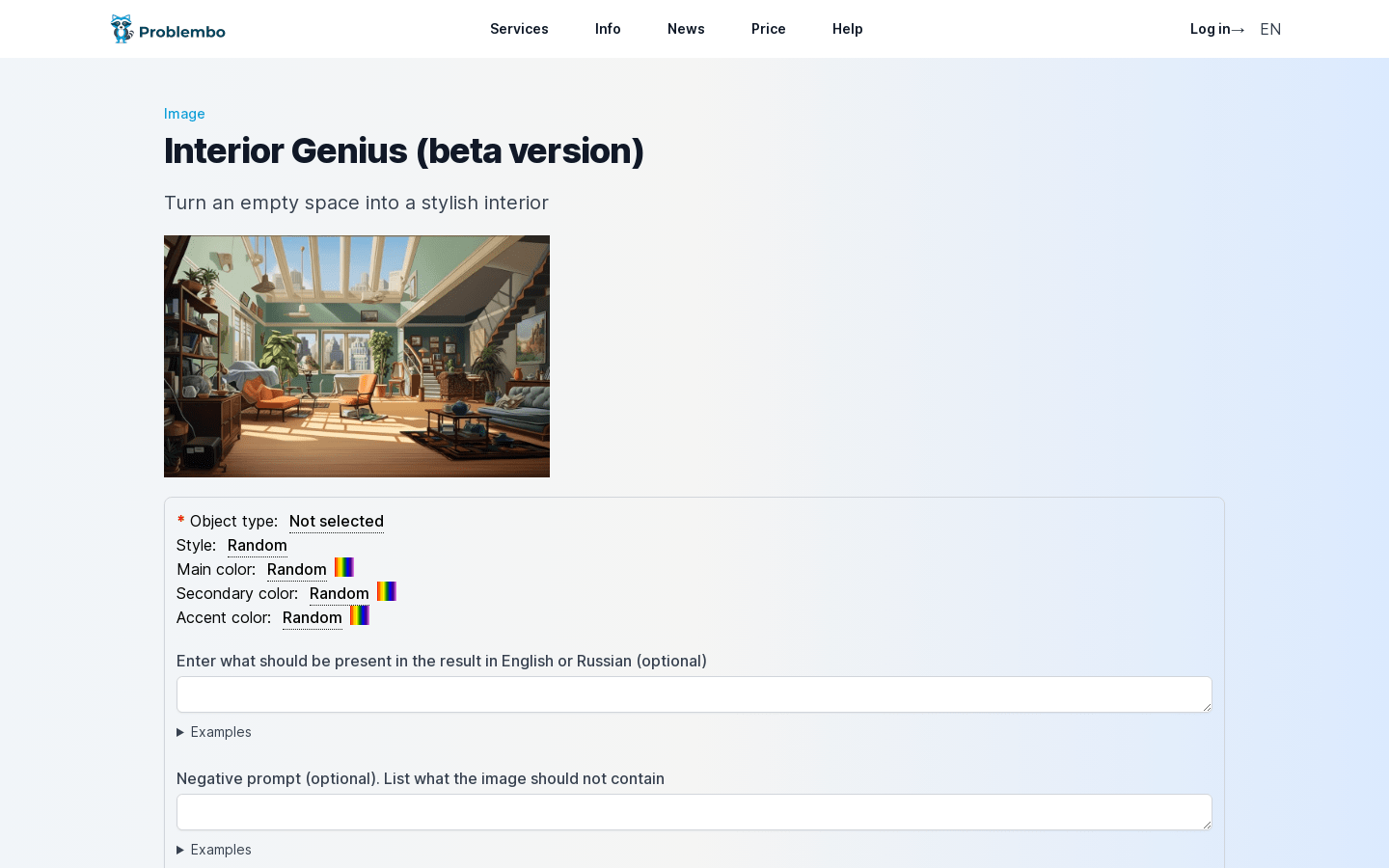The width and height of the screenshot is (1389, 868).
Task: Focus the 'what should be present' text field
Action: point(694,694)
